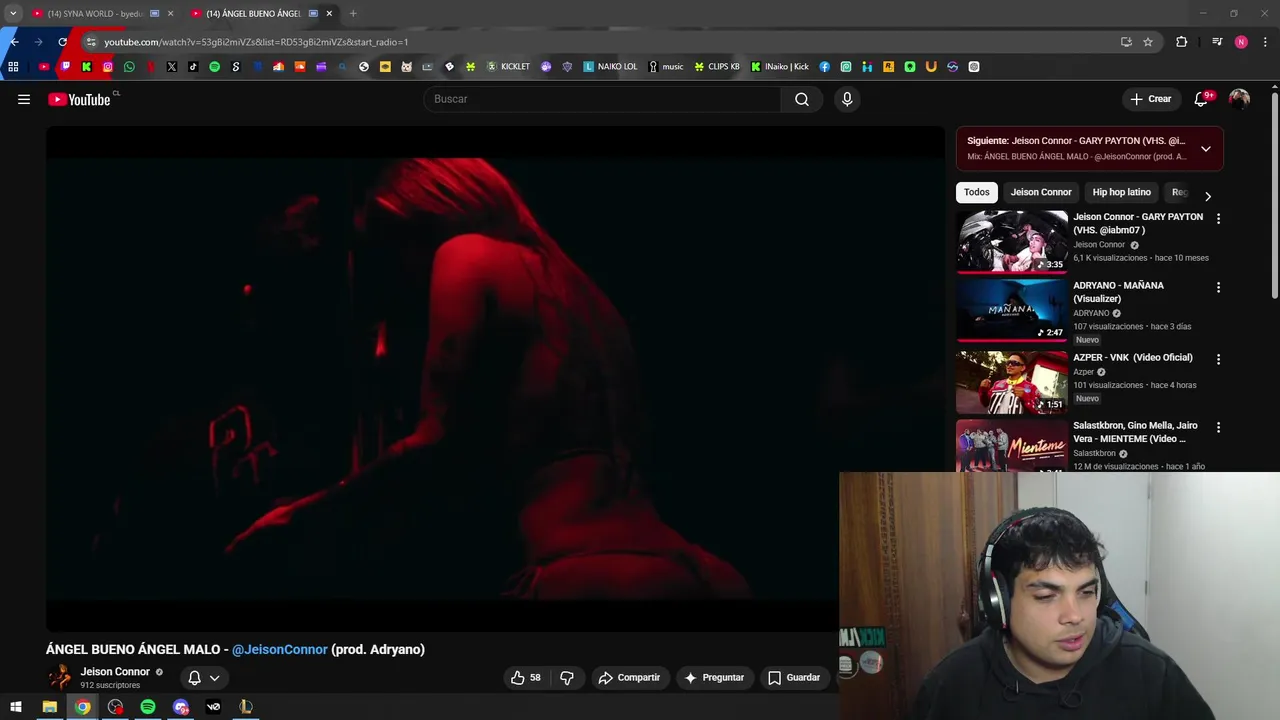Open the tab search dropdown arrow
Image resolution: width=1280 pixels, height=720 pixels.
[13, 14]
